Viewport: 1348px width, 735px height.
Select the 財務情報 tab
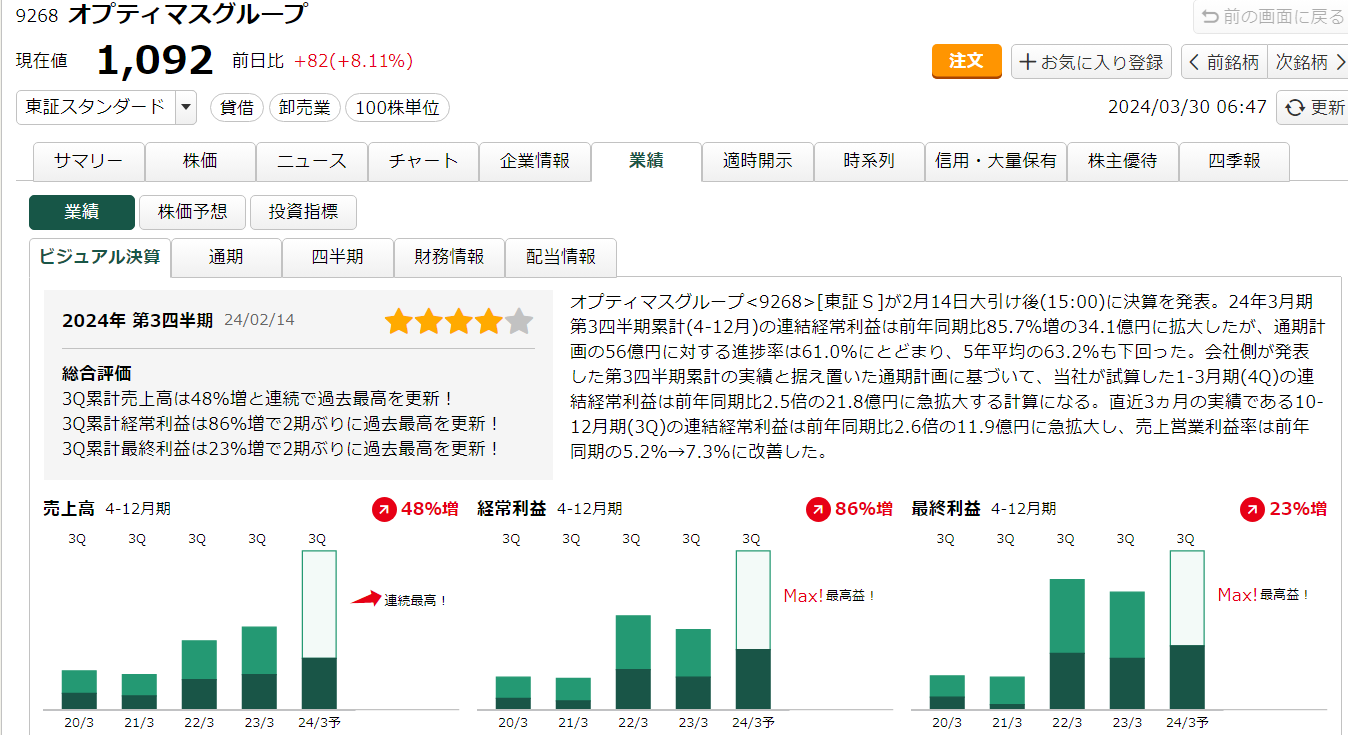[x=450, y=257]
